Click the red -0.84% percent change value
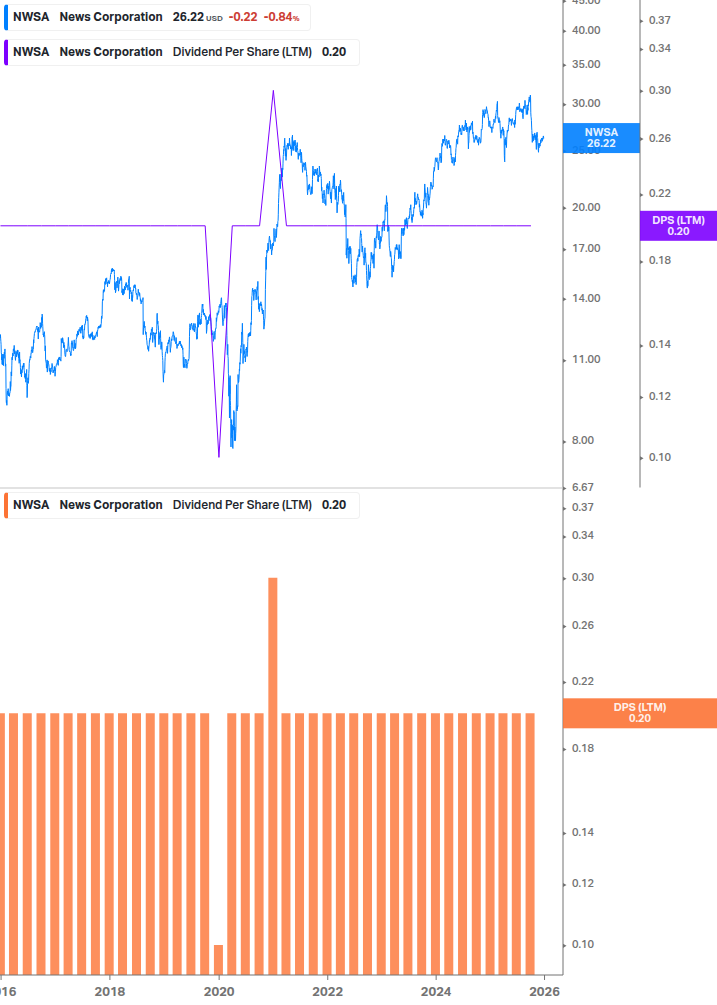The width and height of the screenshot is (717, 1005). pyautogui.click(x=281, y=17)
